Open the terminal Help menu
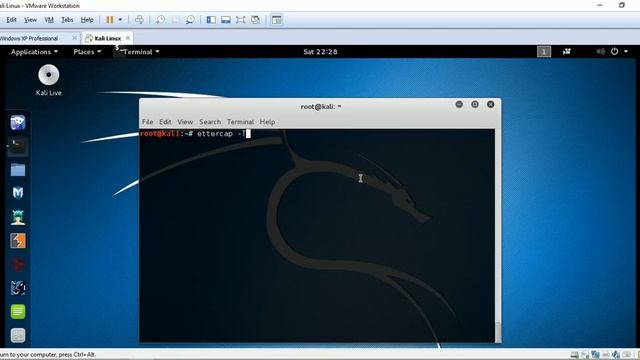 pos(267,122)
